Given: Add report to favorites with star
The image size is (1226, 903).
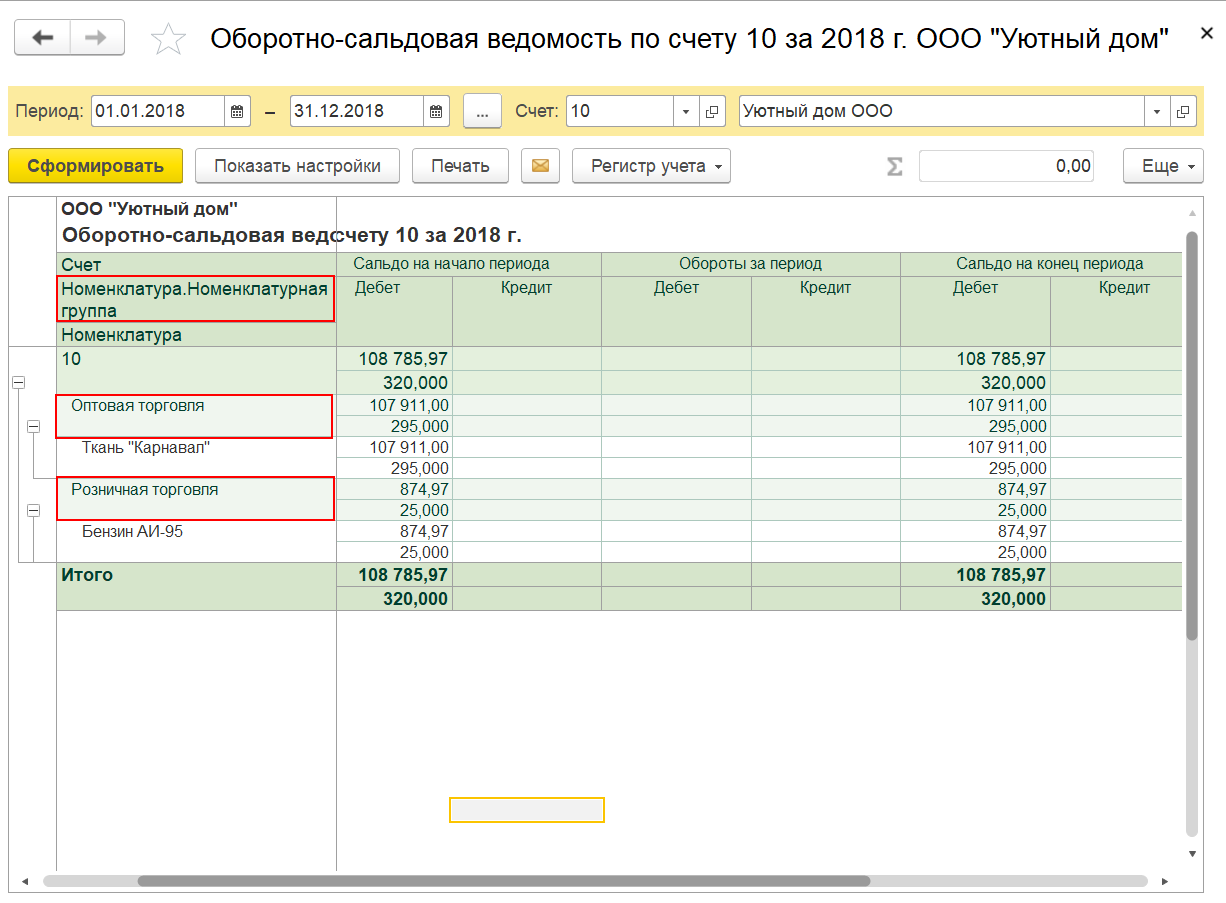Looking at the screenshot, I should [x=167, y=40].
